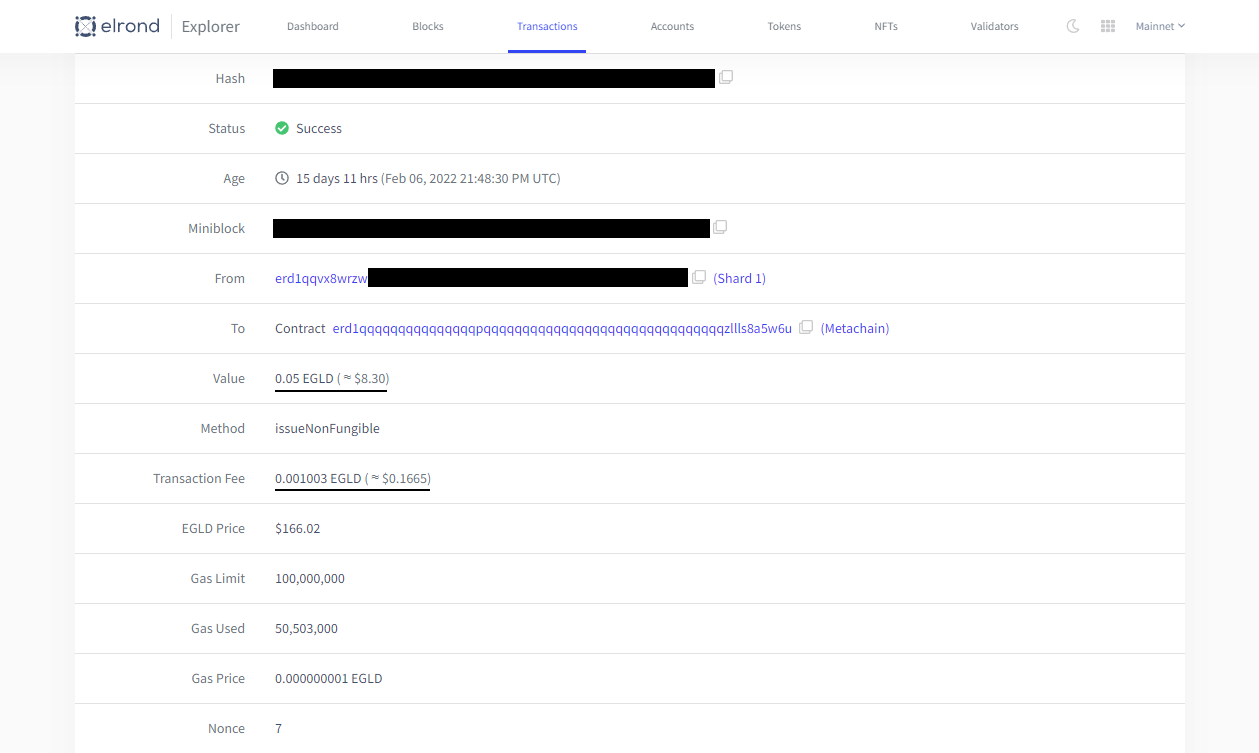Navigate to the NFTs tab
This screenshot has height=753, width=1259.
[886, 26]
